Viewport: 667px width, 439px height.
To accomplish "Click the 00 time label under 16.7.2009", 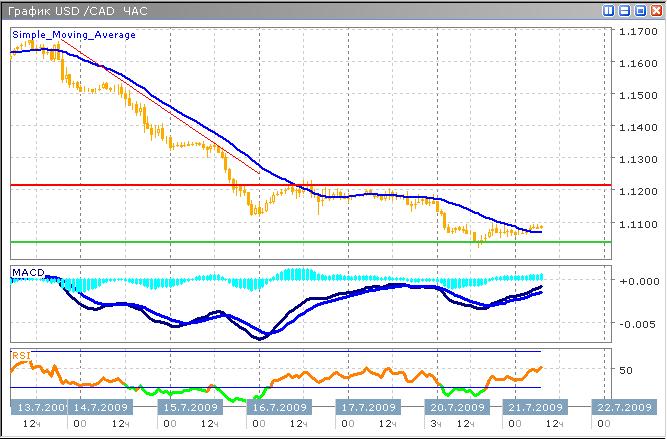I will [x=259, y=424].
